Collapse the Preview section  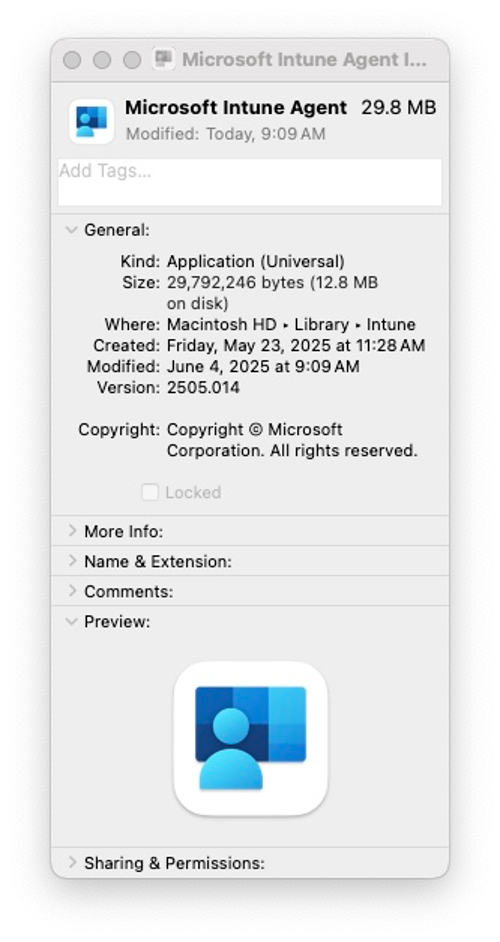(72, 621)
